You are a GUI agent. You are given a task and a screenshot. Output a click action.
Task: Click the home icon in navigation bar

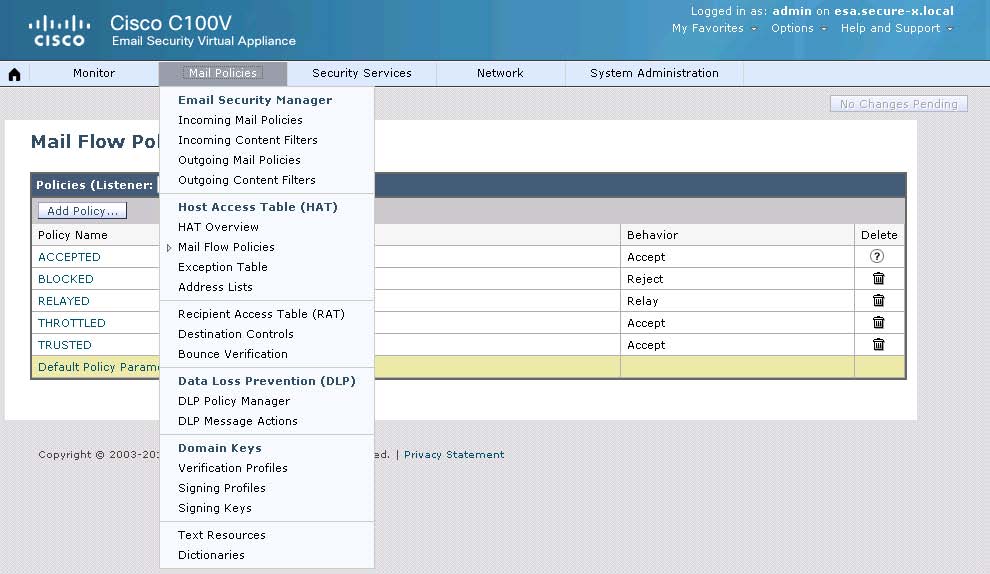click(x=15, y=75)
